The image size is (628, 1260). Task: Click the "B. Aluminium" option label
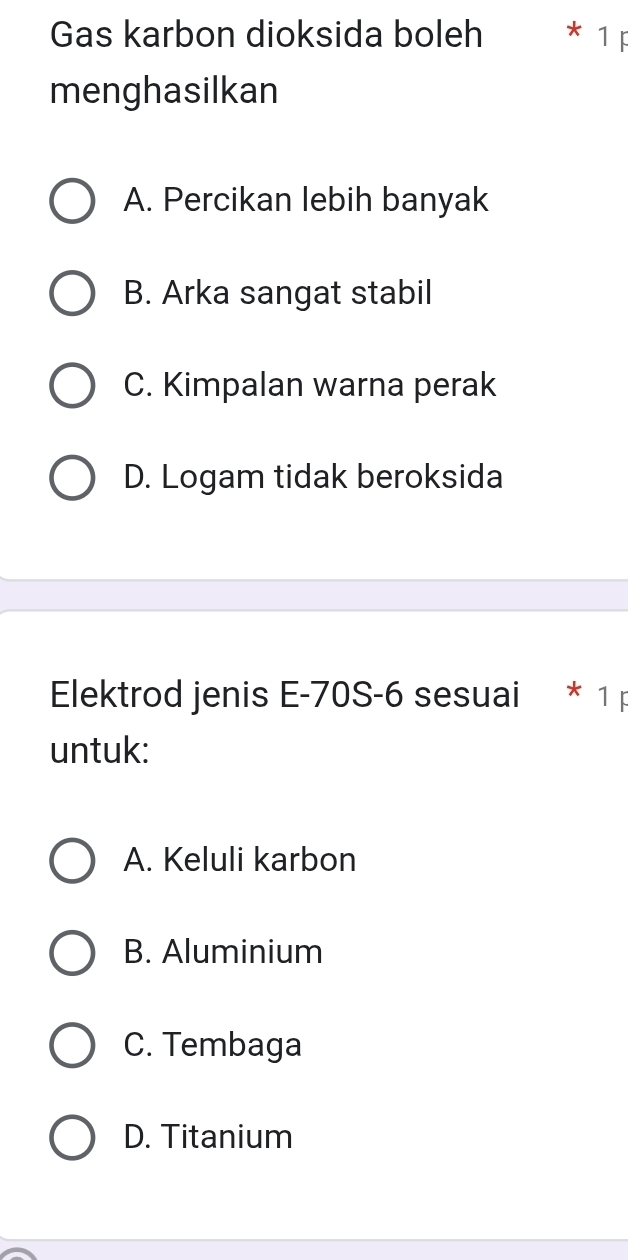[x=223, y=952]
